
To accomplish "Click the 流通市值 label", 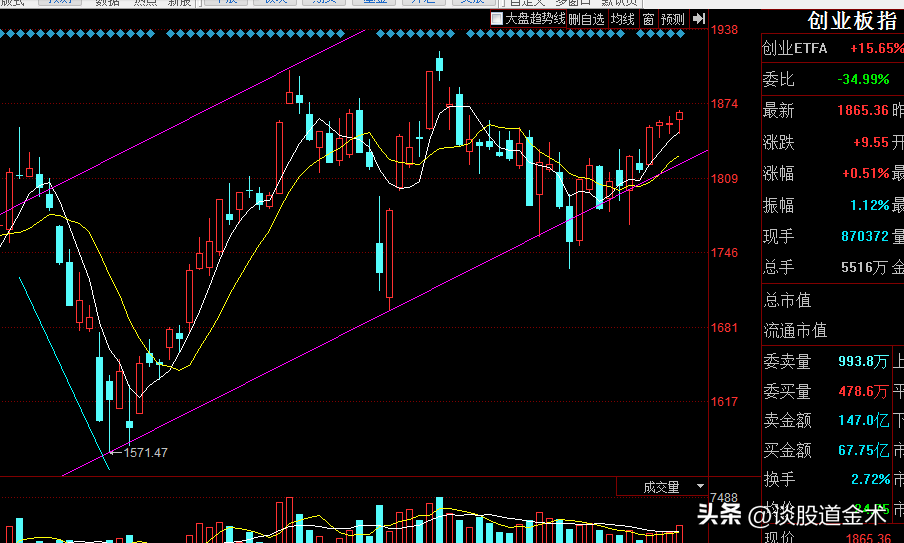I will 795,330.
